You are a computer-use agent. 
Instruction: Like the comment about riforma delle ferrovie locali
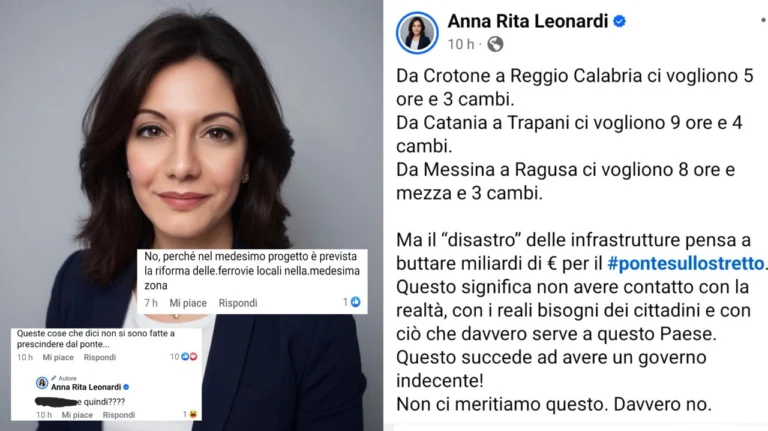[x=188, y=303]
